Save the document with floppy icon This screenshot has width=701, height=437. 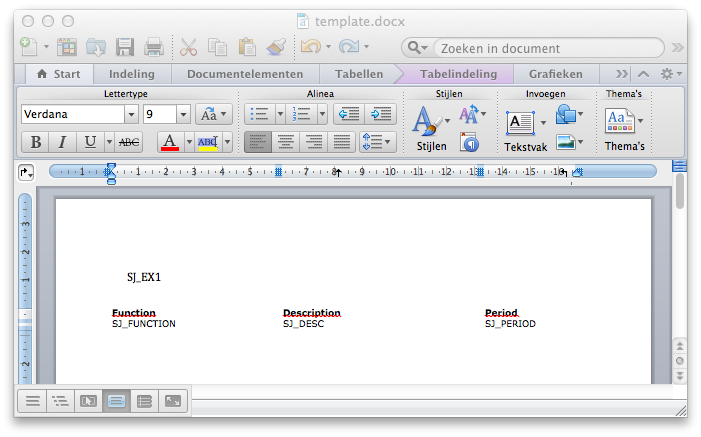pyautogui.click(x=125, y=47)
